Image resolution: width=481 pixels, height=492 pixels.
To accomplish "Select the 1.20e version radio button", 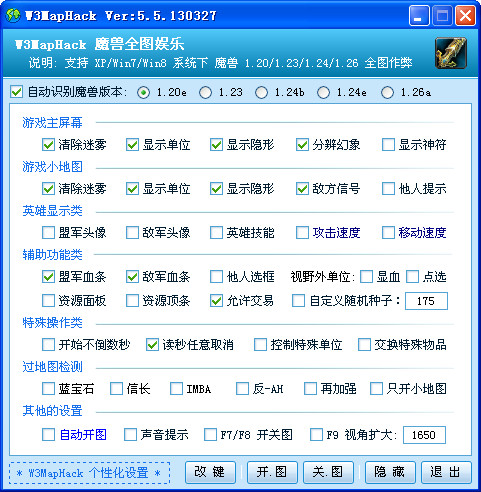I will point(143,92).
